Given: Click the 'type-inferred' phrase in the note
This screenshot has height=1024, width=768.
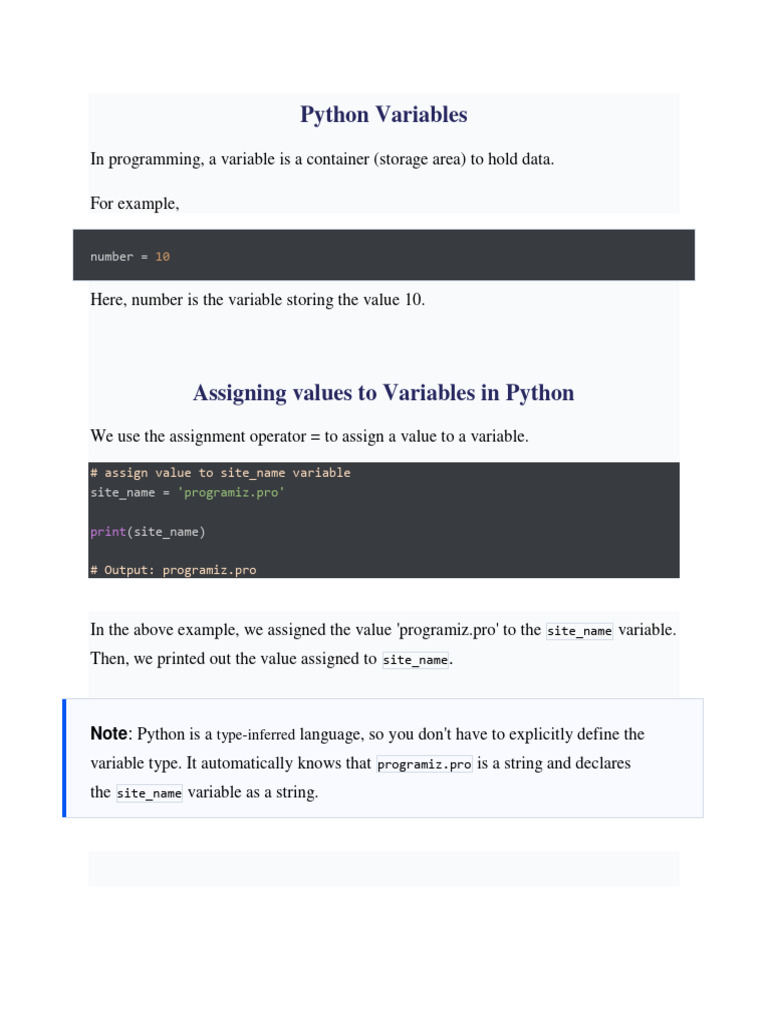Looking at the screenshot, I should click(255, 735).
